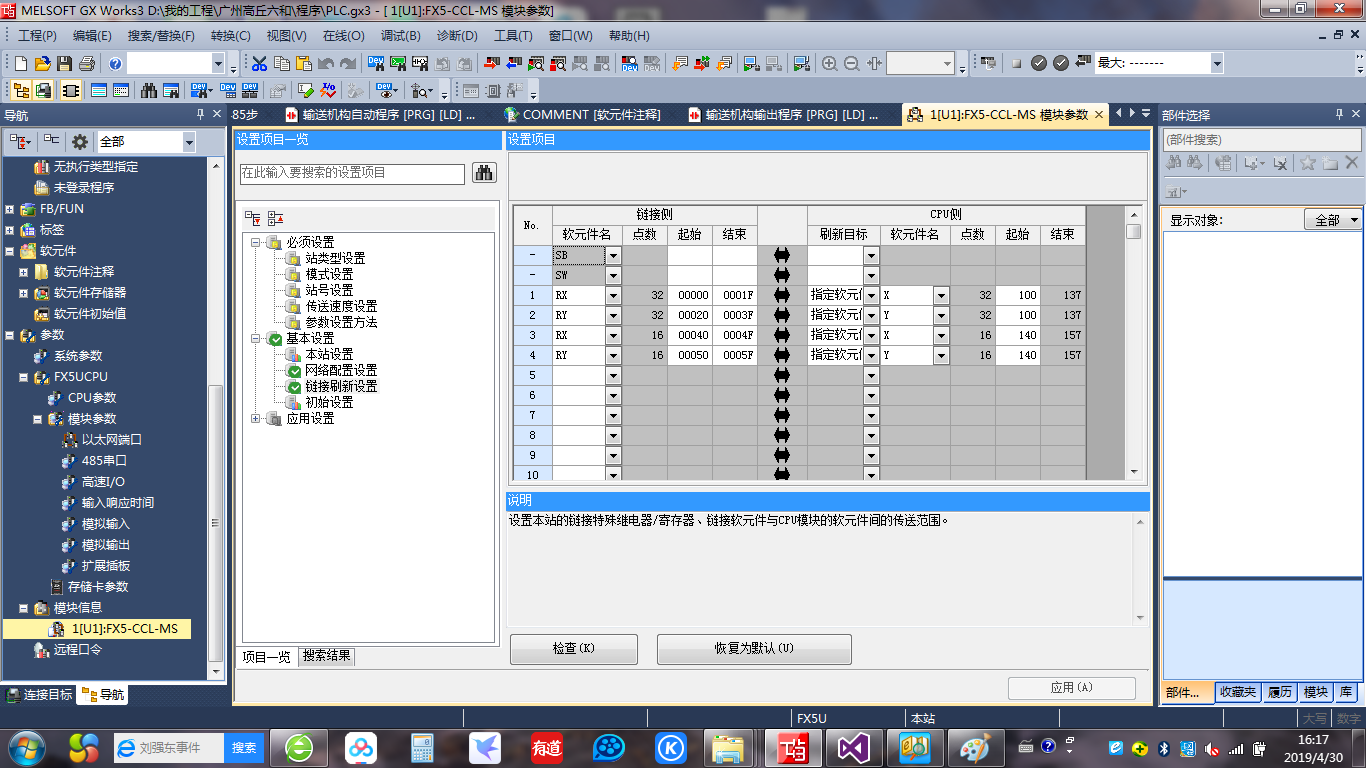Select 网络配置设置 in the settings tree

pos(341,370)
